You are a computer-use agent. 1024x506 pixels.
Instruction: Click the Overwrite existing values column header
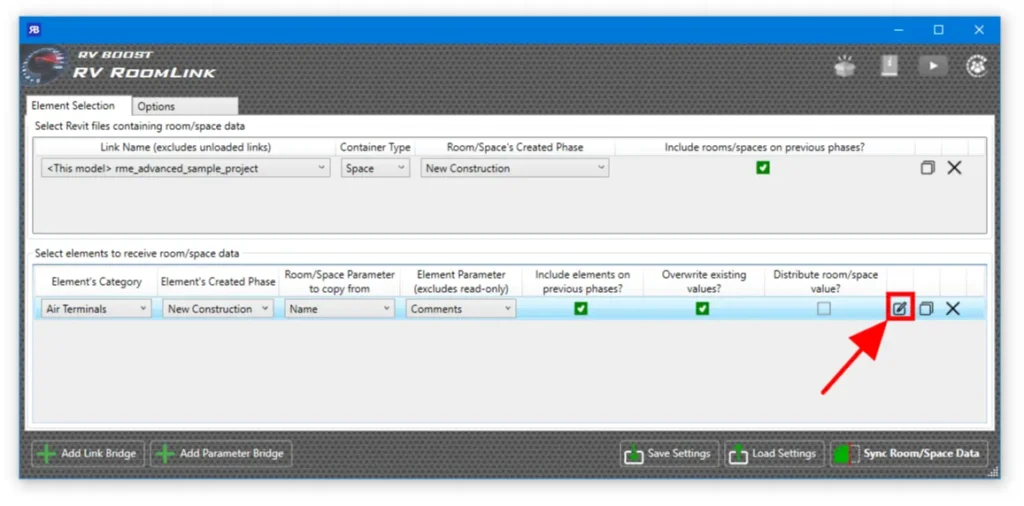click(x=704, y=281)
